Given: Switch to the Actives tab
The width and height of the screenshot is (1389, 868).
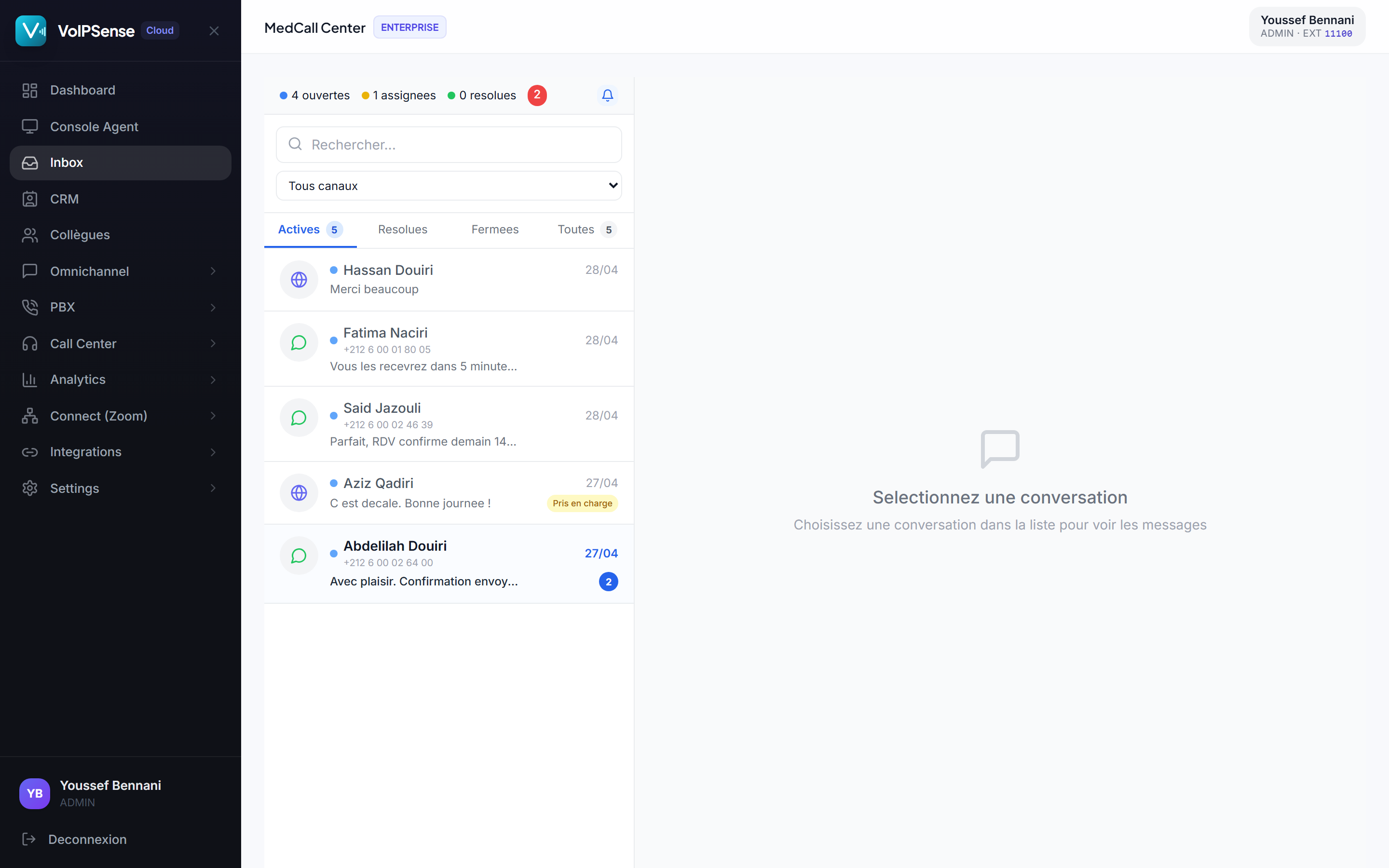Looking at the screenshot, I should [x=311, y=230].
